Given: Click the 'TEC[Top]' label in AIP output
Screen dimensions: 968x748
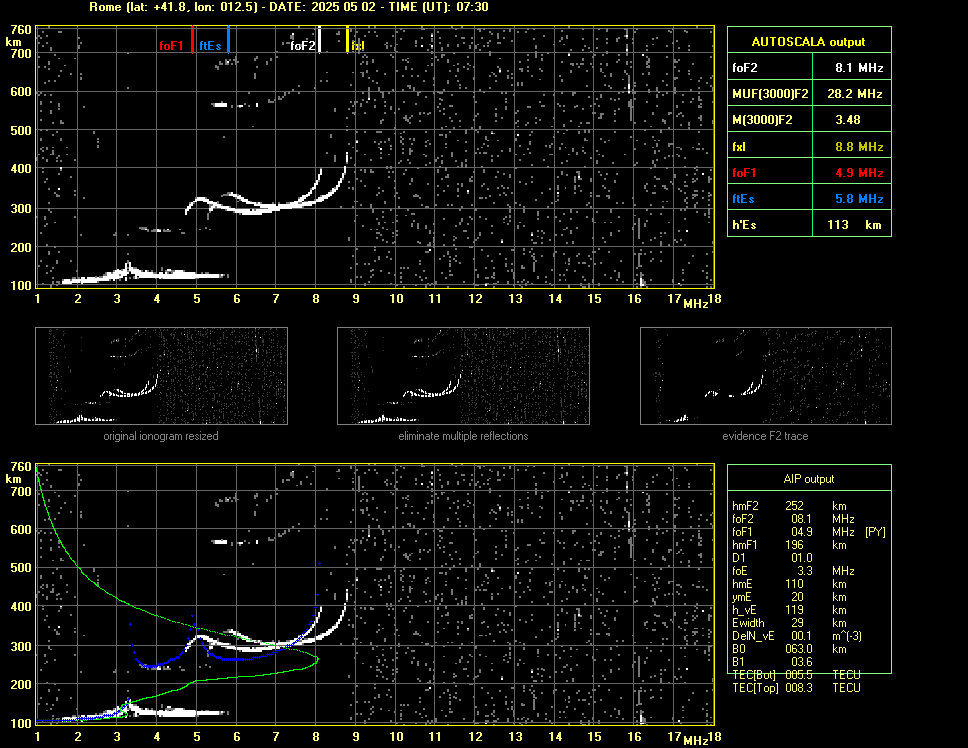Looking at the screenshot, I should click(756, 688).
